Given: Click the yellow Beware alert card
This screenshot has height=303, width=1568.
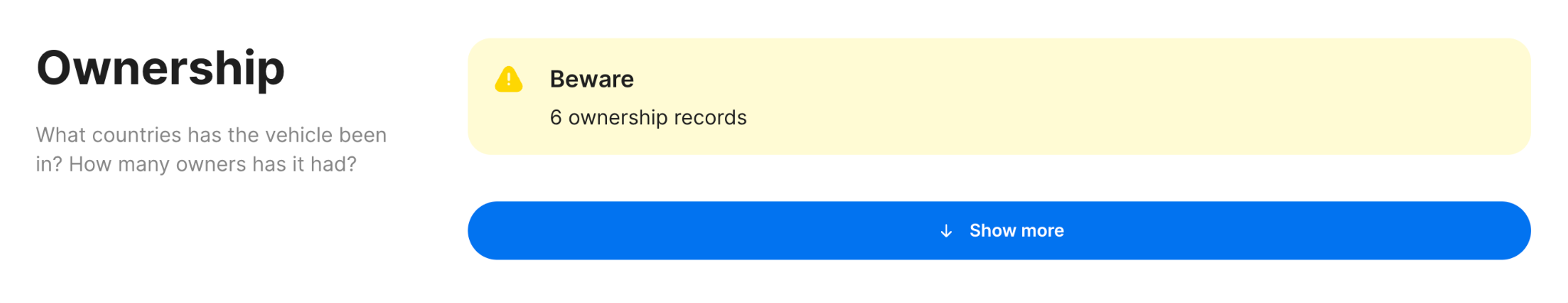Looking at the screenshot, I should (999, 96).
